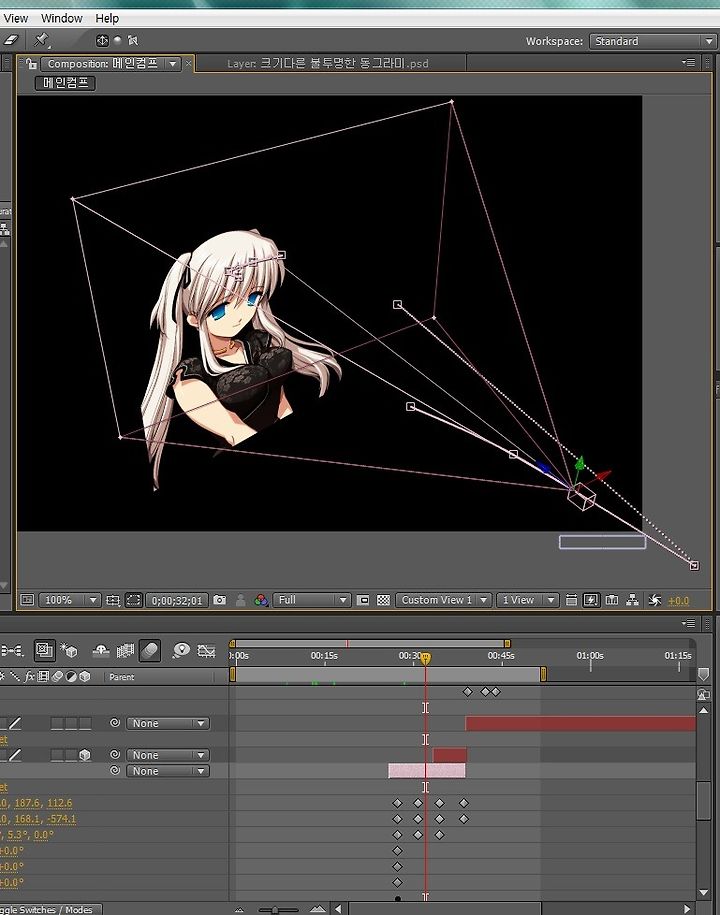The width and height of the screenshot is (720, 915).
Task: Click the Frame Blending column header icon
Action: point(43,677)
